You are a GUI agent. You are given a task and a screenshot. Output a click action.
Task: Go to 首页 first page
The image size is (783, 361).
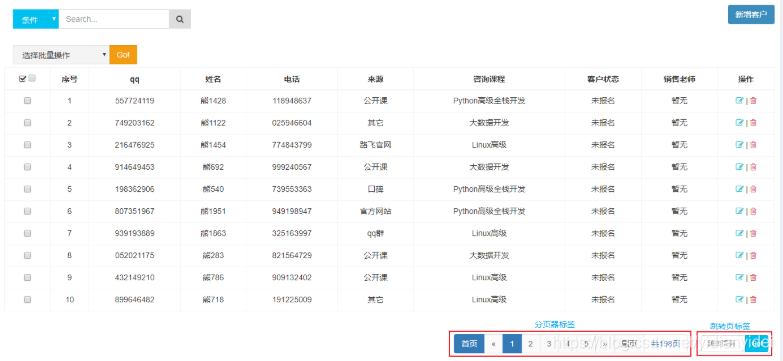[x=469, y=344]
